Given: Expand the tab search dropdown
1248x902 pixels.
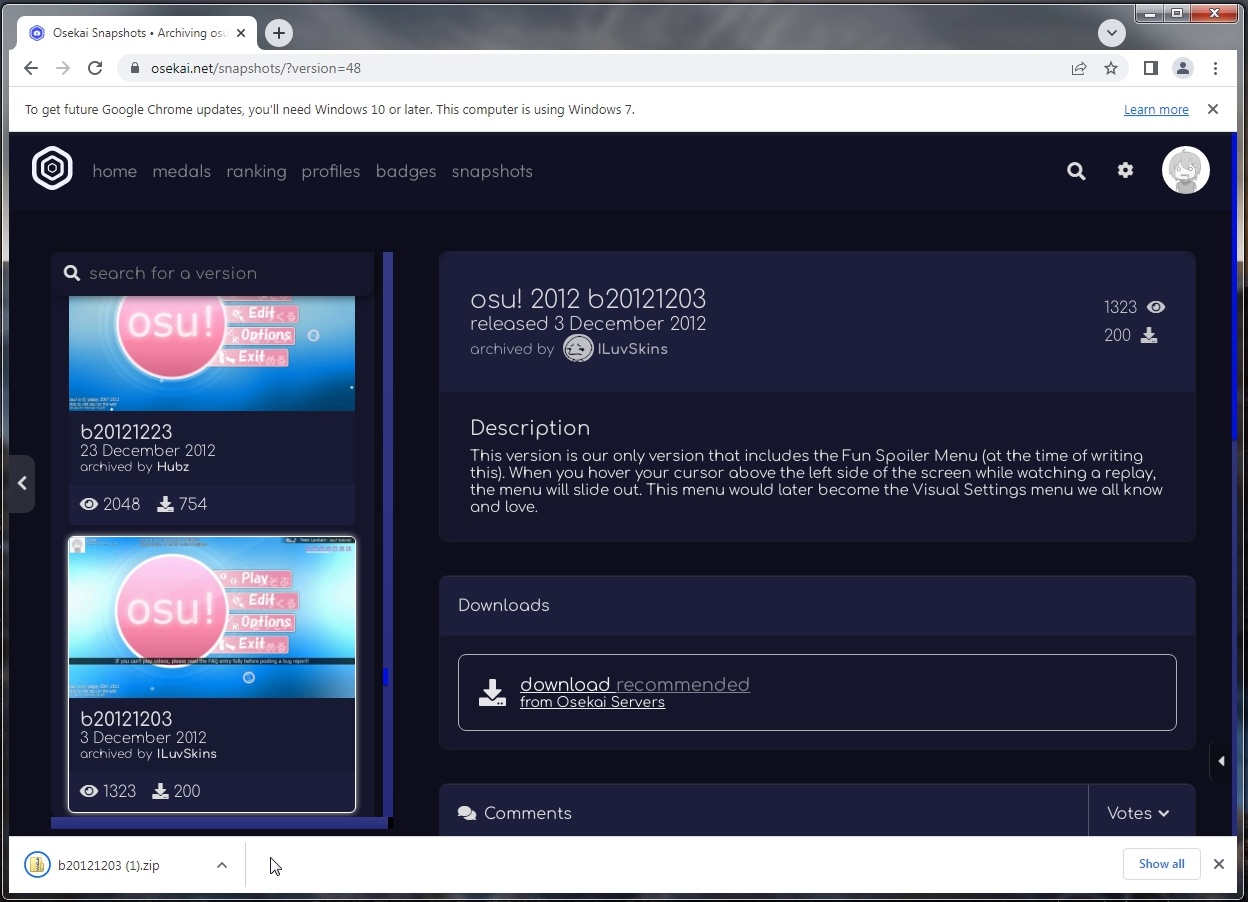Looking at the screenshot, I should (1112, 32).
